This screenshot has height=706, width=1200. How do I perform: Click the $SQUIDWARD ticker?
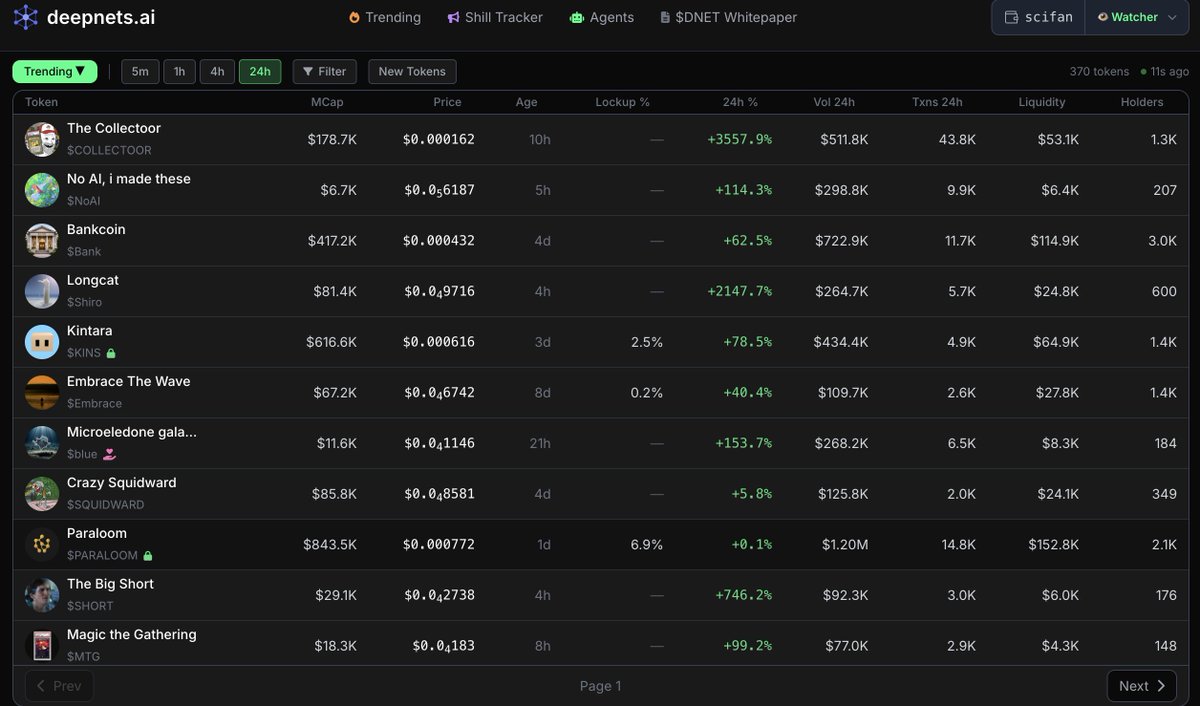[106, 505]
